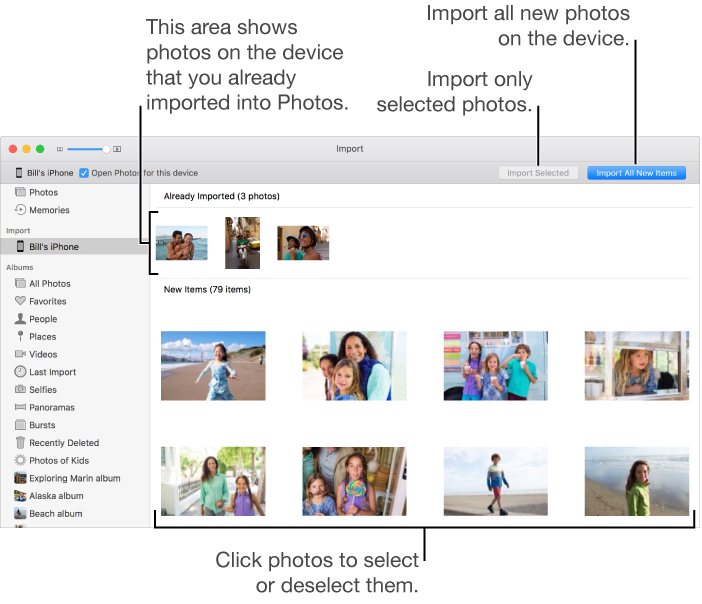Click the Alaska album thumbnail icon
Screen dimensions: 702x604
[20, 496]
